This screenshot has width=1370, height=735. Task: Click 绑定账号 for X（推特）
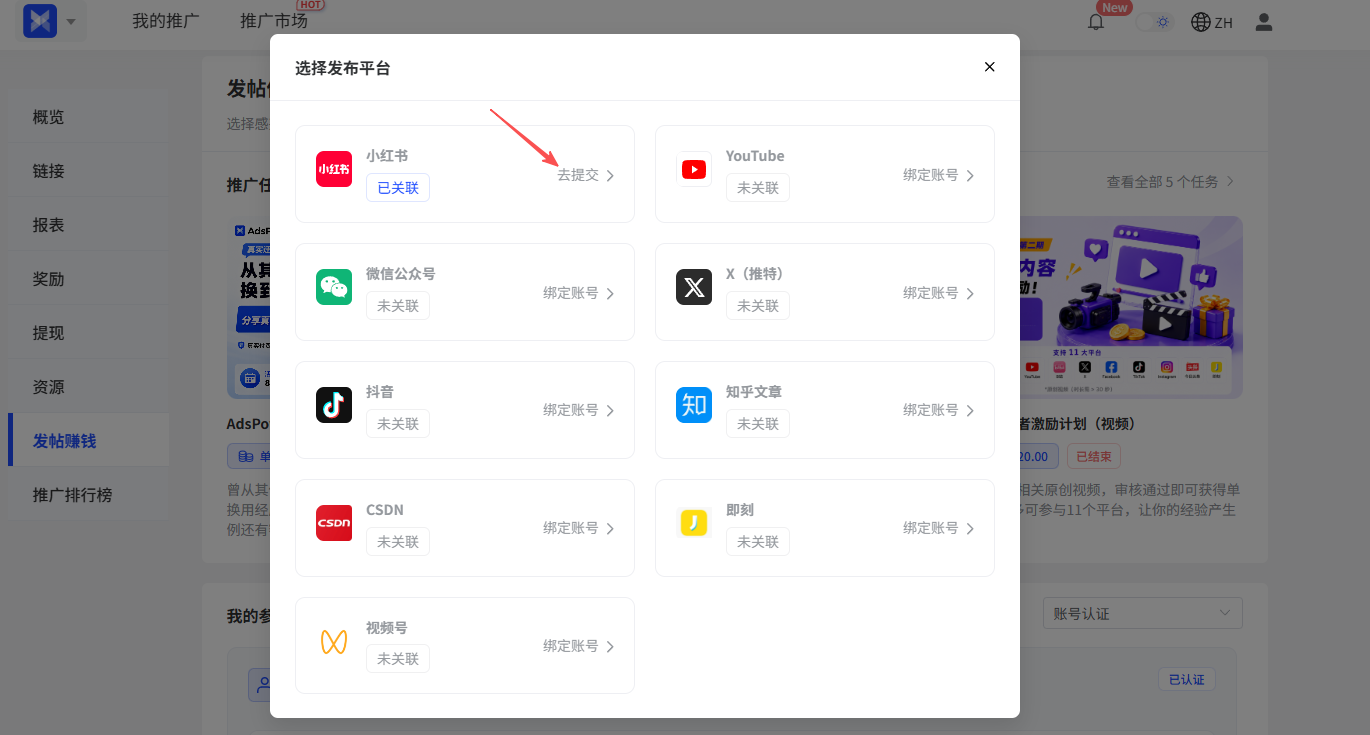point(931,293)
